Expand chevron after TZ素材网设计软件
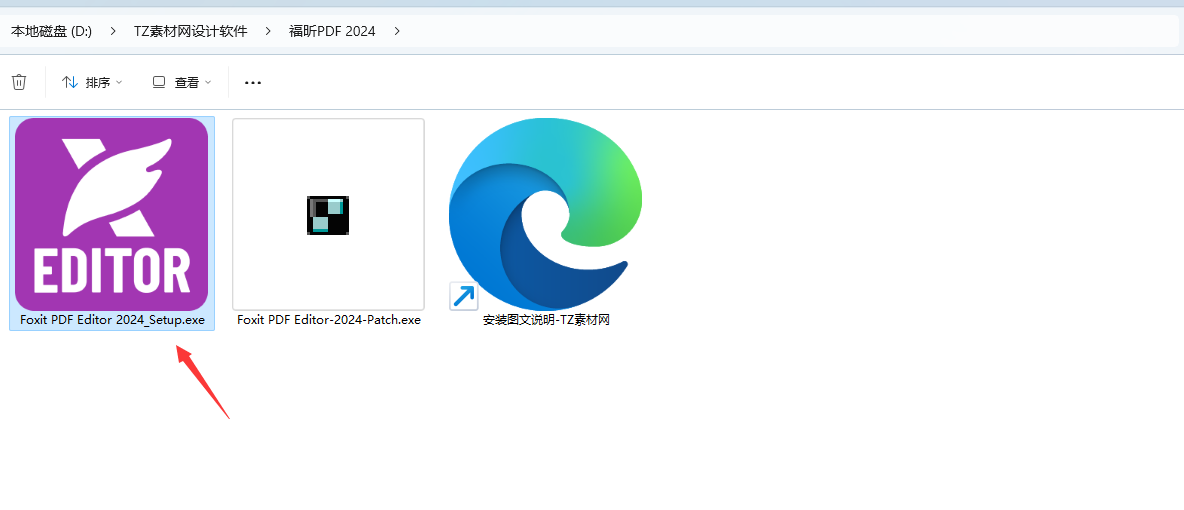The image size is (1184, 510). click(x=268, y=31)
